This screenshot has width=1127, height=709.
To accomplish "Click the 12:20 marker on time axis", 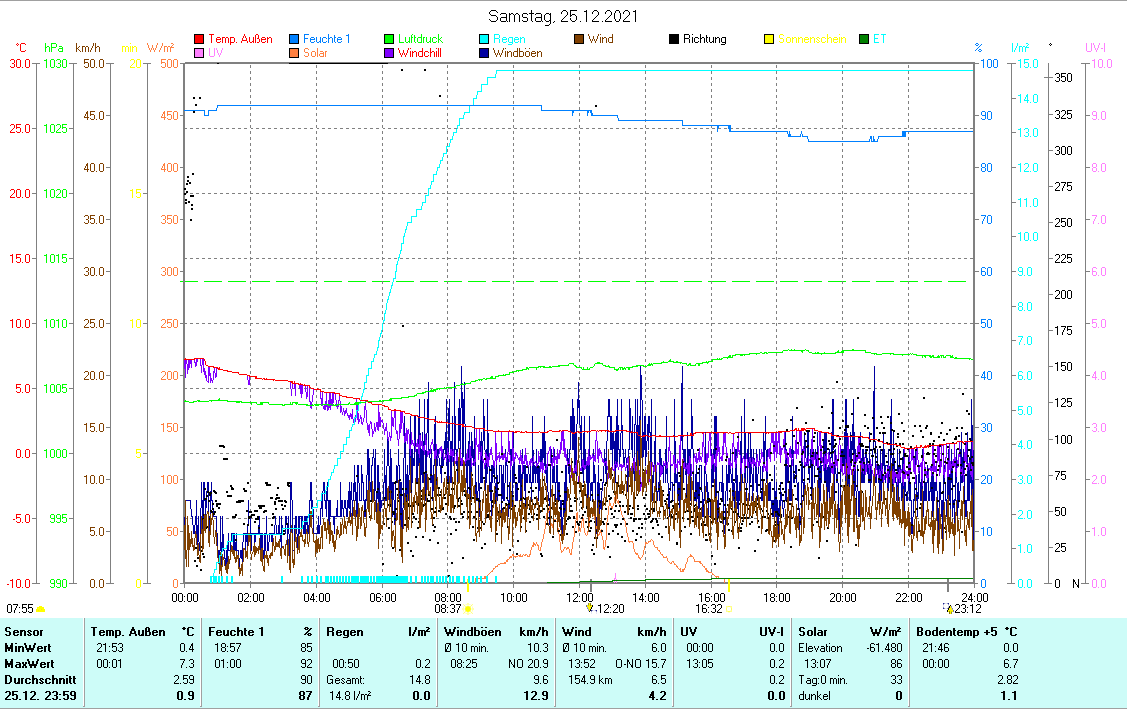I will click(590, 608).
